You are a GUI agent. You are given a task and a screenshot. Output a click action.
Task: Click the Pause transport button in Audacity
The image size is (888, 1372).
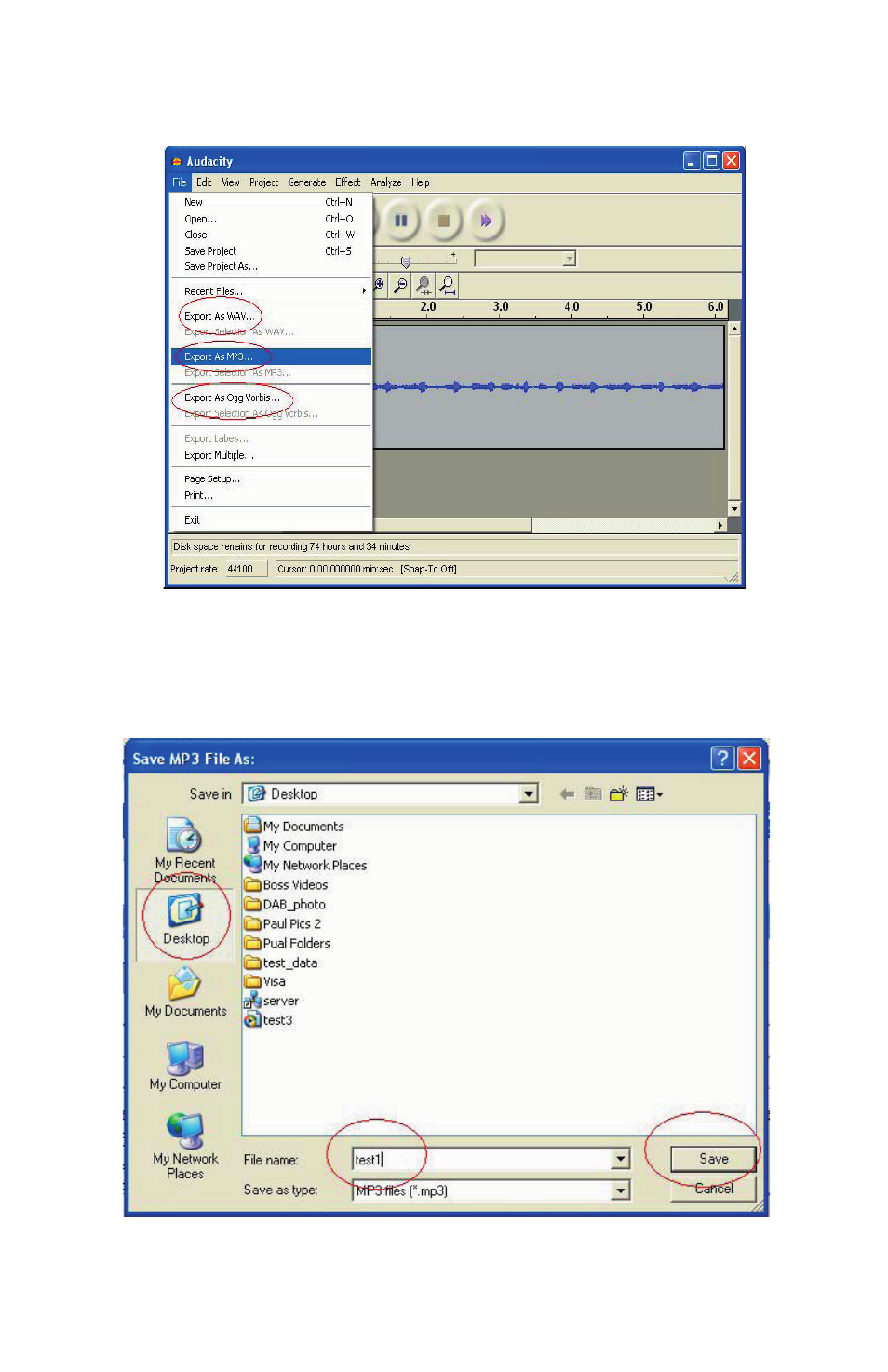(400, 221)
